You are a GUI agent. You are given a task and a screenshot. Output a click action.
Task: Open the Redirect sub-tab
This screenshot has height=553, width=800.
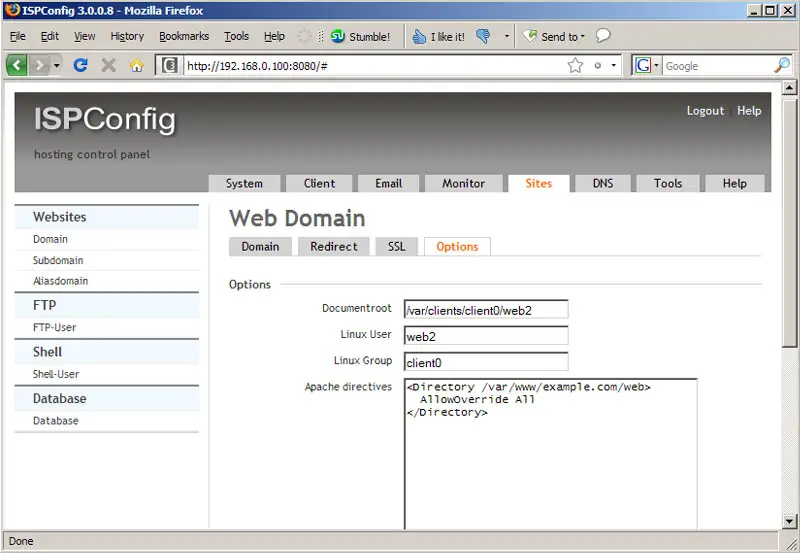click(x=334, y=246)
